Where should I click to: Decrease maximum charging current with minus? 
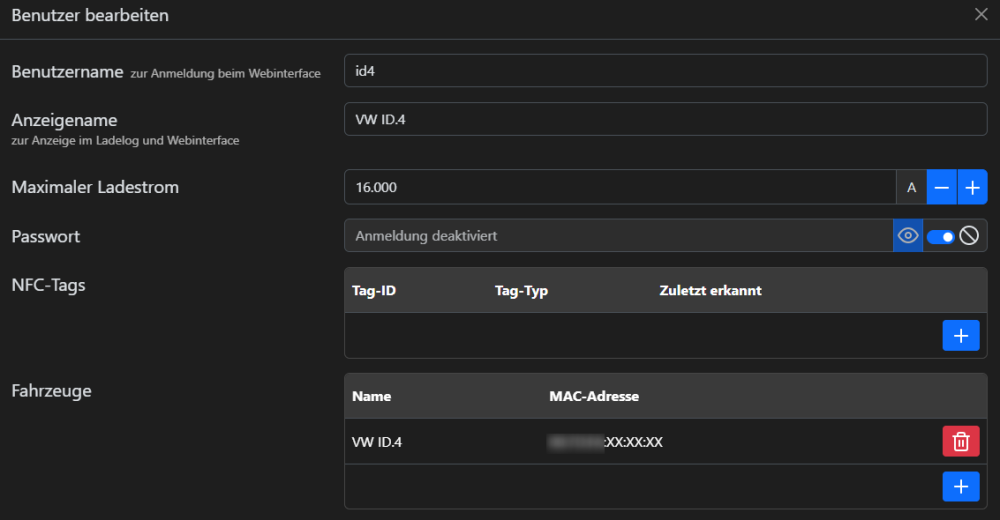[x=941, y=187]
